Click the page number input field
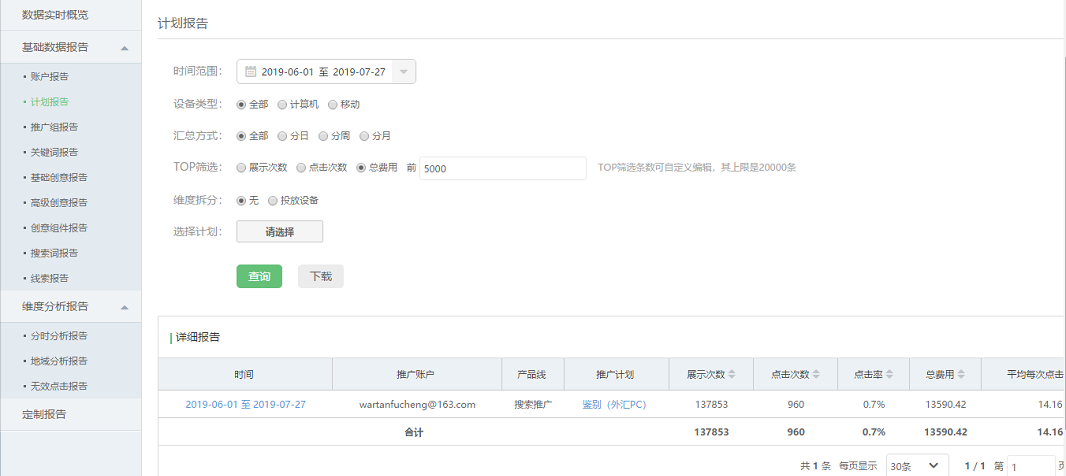Viewport: 1066px width, 476px height. pos(1031,466)
